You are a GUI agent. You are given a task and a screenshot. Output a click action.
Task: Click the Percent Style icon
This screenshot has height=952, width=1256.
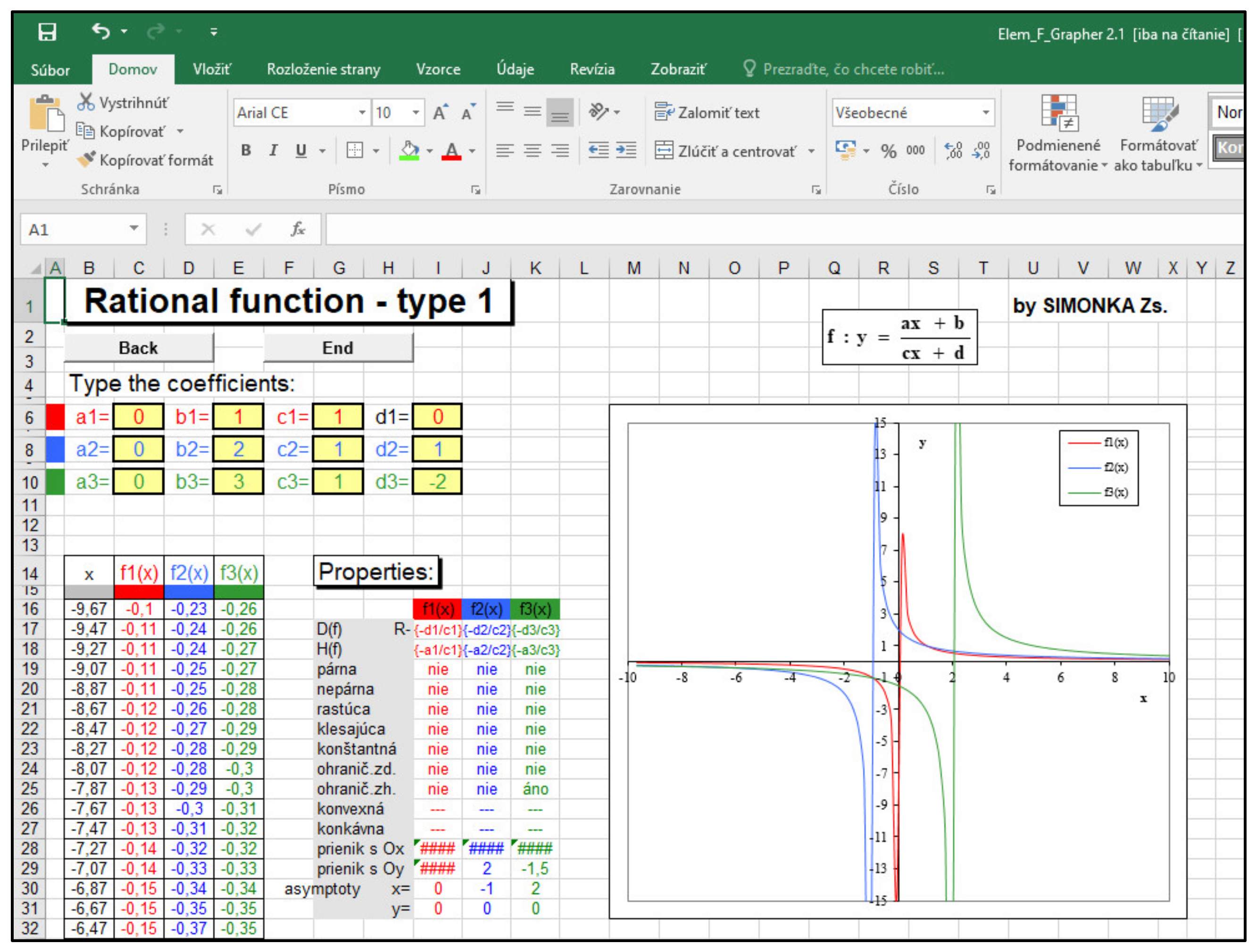click(888, 151)
